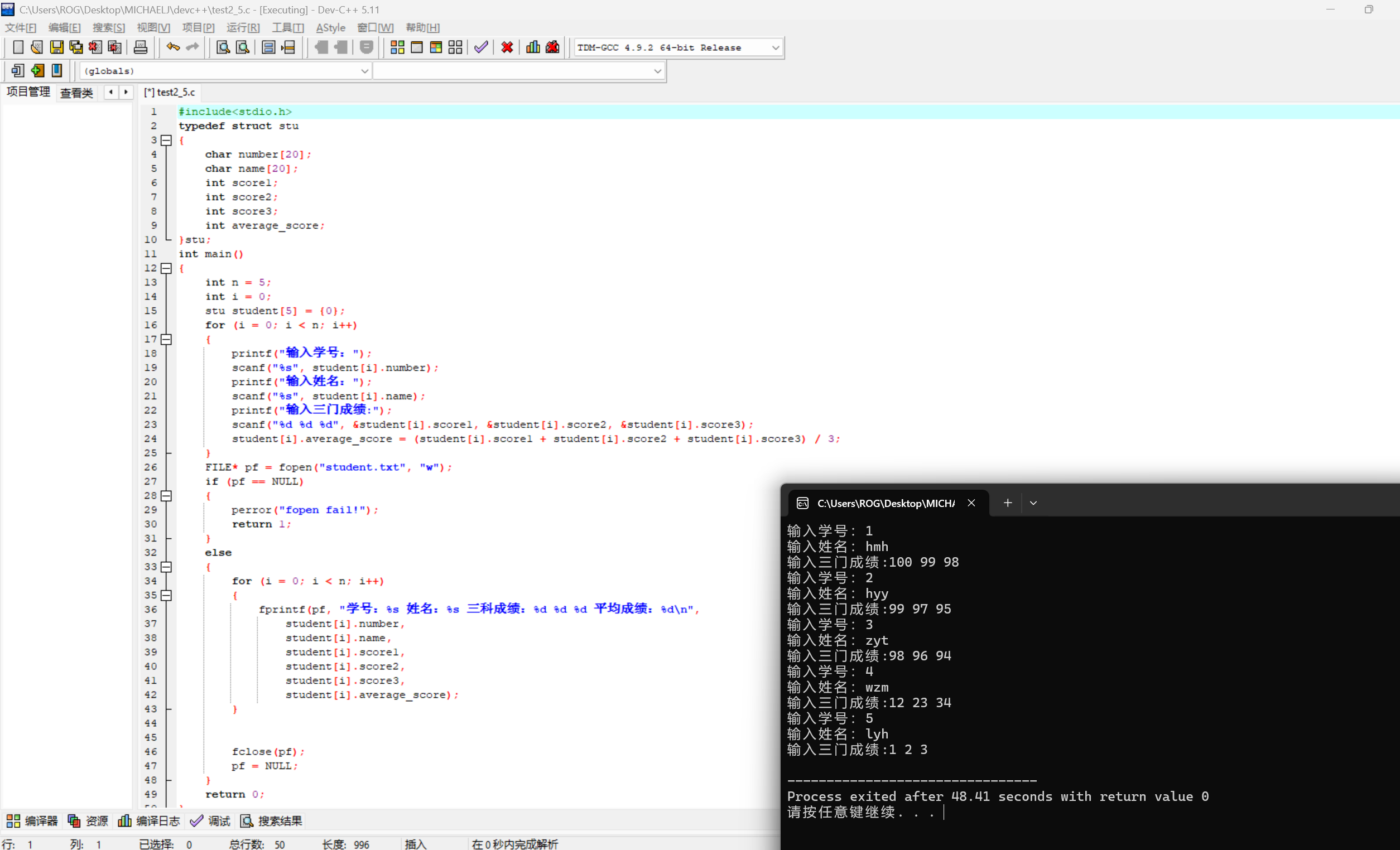Open the (globals) scope dropdown
Screen dimensions: 1400x850
(364, 71)
